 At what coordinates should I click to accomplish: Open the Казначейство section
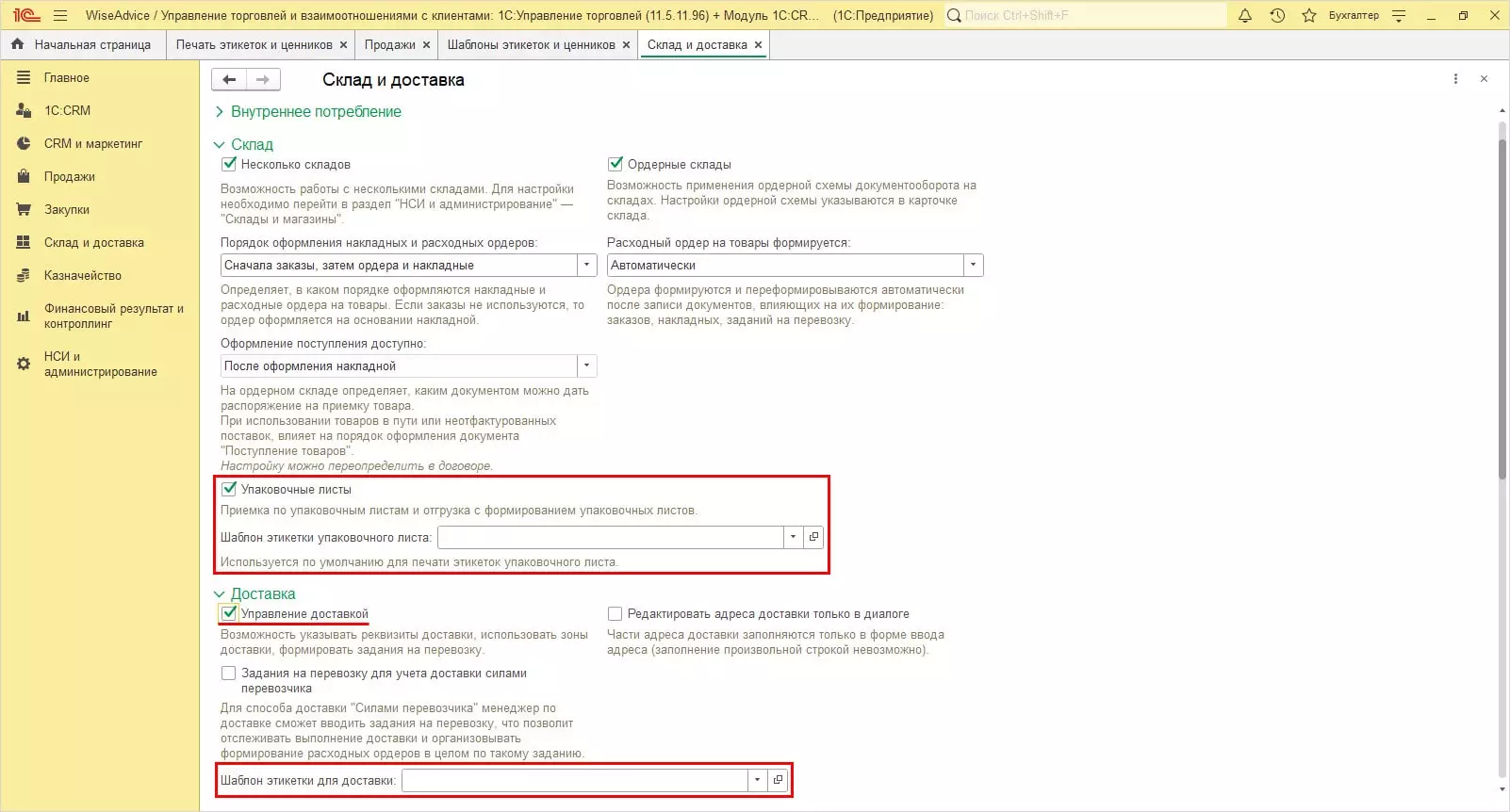pos(83,275)
